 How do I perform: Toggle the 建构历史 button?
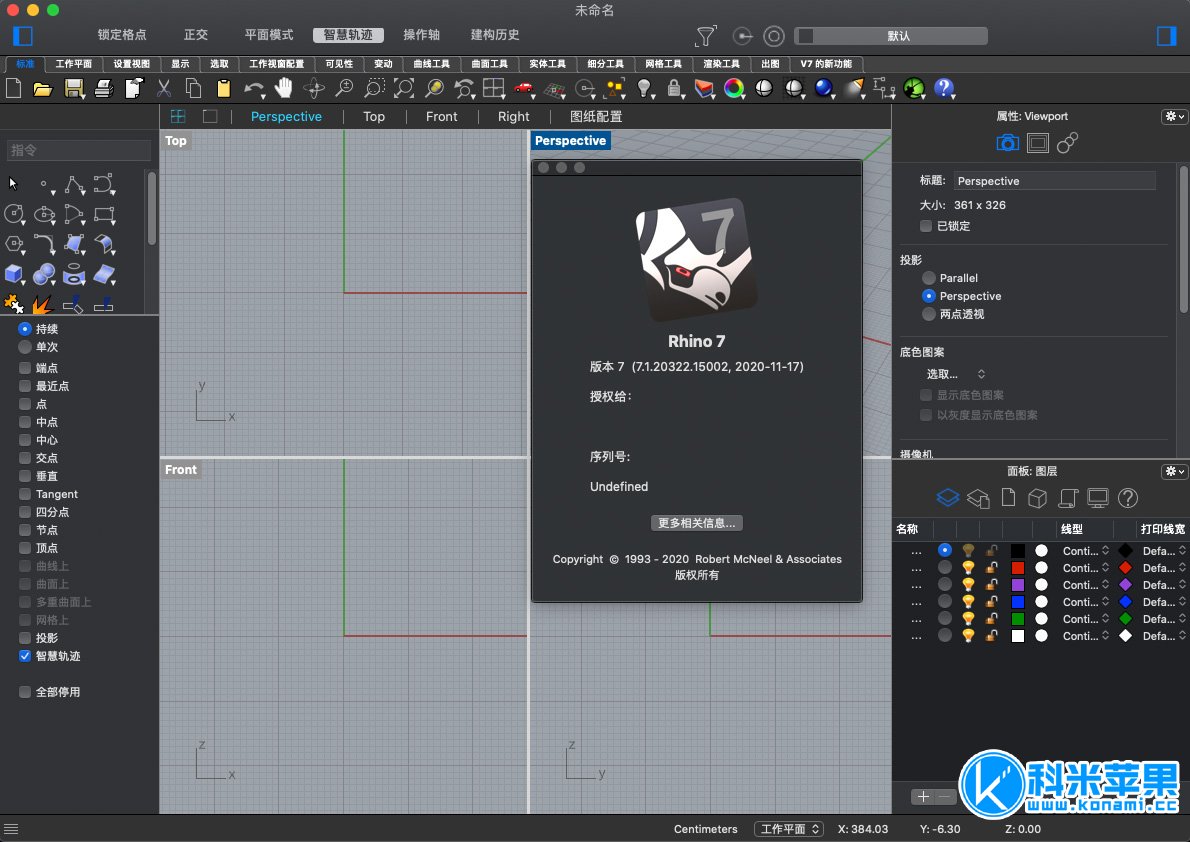point(494,35)
